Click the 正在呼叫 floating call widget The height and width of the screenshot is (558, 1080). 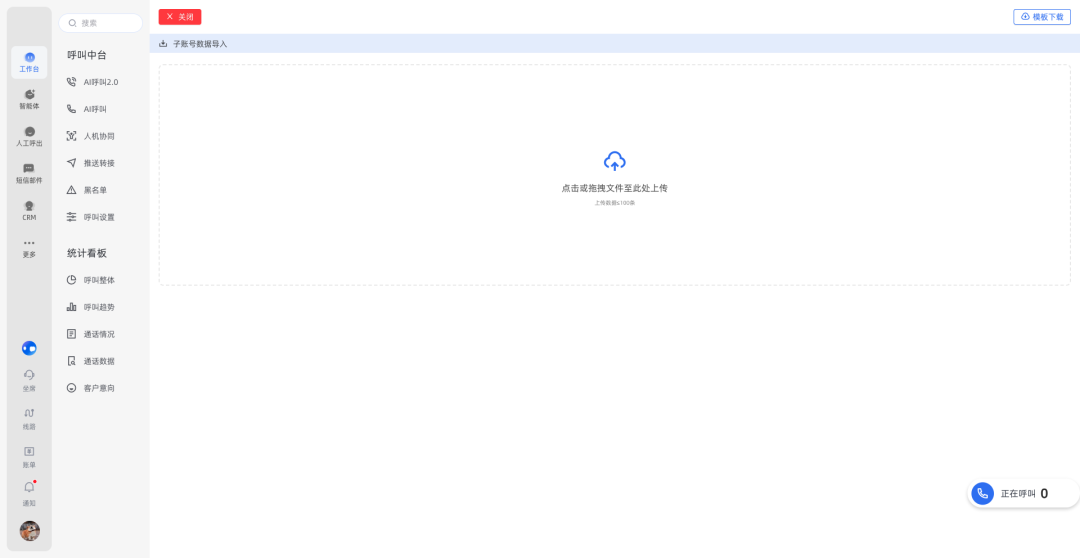[x=1022, y=493]
